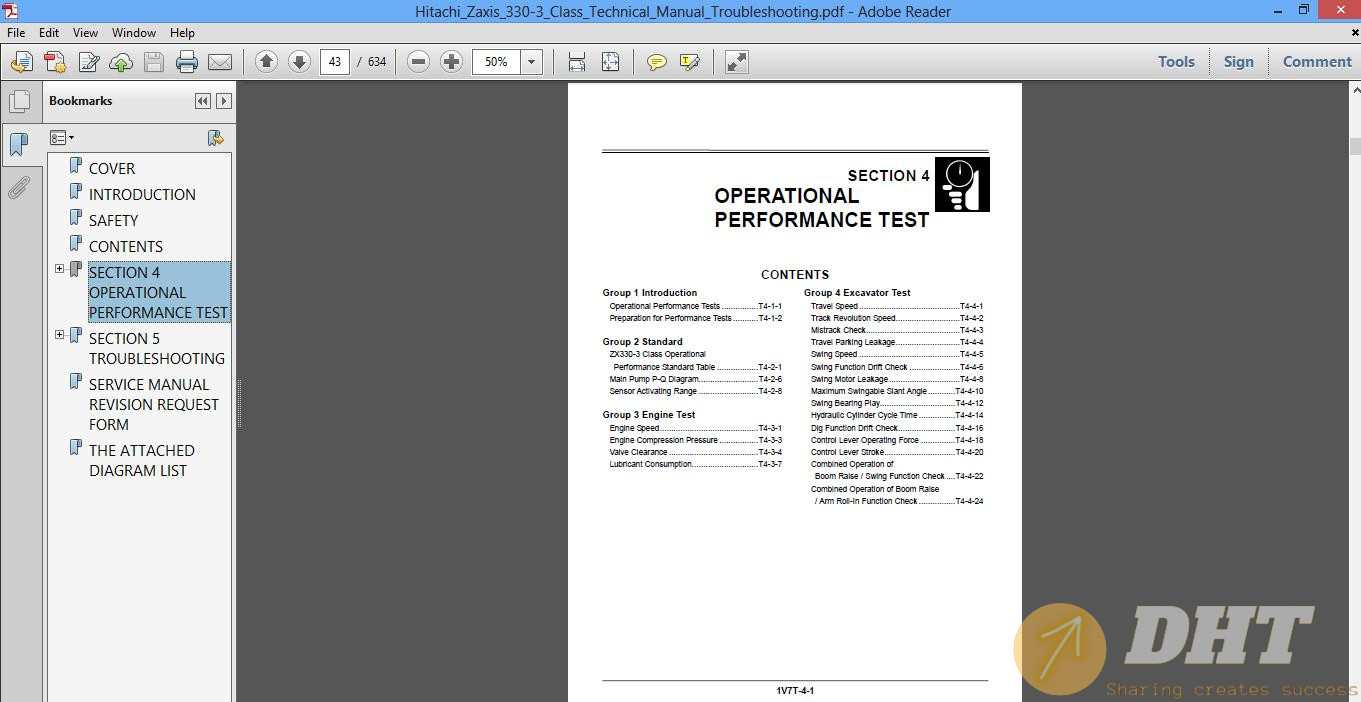This screenshot has width=1361, height=702.
Task: Click the 'Control Lever Stroke' entry
Action: point(897,453)
